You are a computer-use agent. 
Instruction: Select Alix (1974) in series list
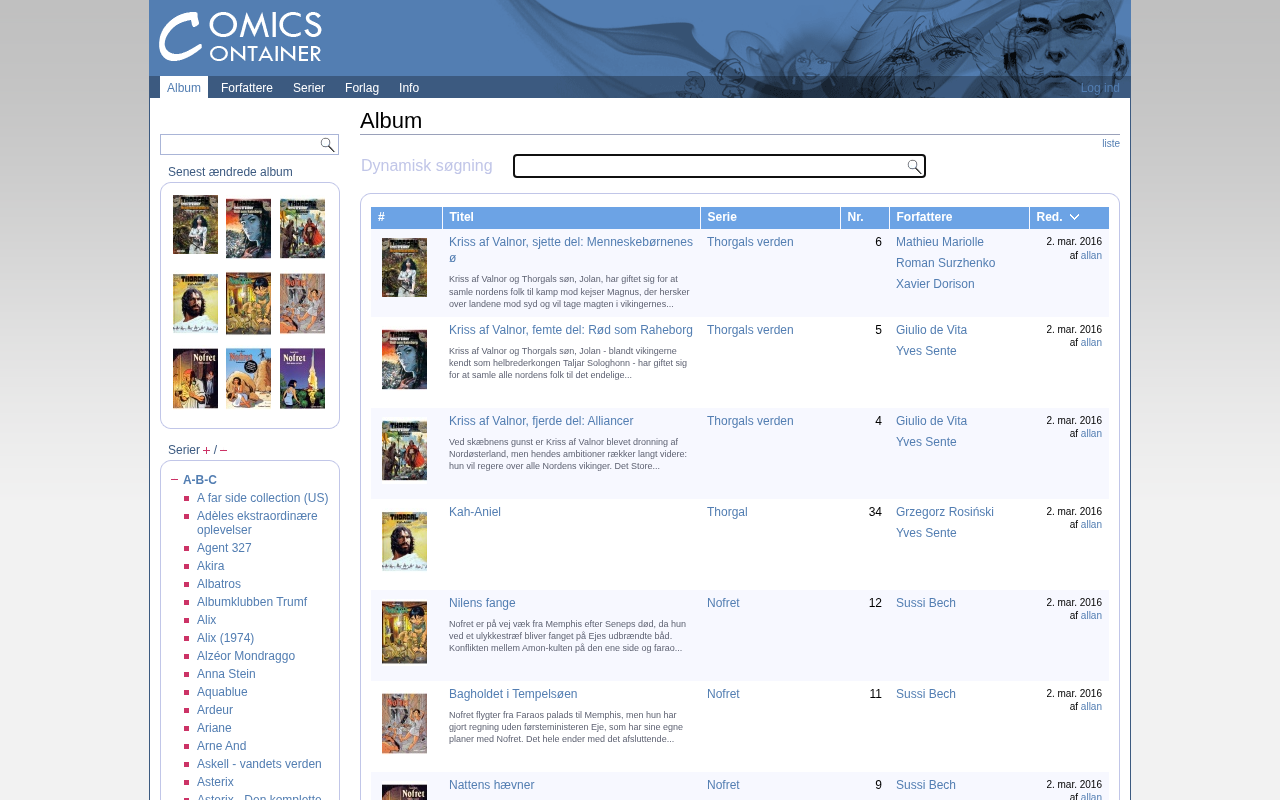tap(226, 638)
